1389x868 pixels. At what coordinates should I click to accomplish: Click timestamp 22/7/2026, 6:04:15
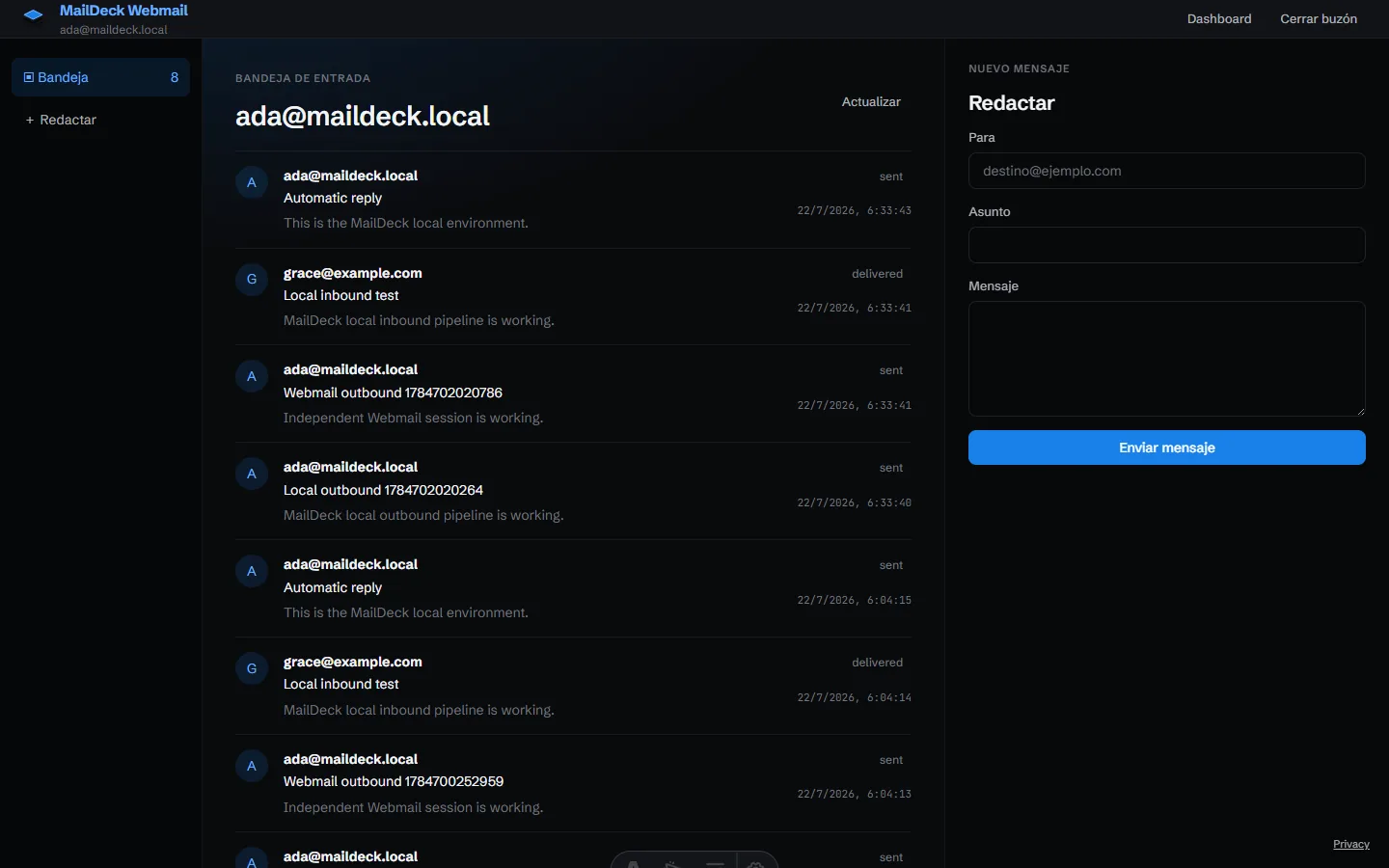click(x=854, y=600)
